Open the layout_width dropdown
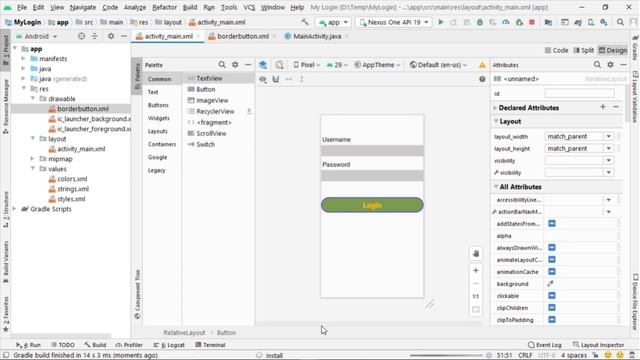Viewport: 640px width, 360px height. (609, 136)
